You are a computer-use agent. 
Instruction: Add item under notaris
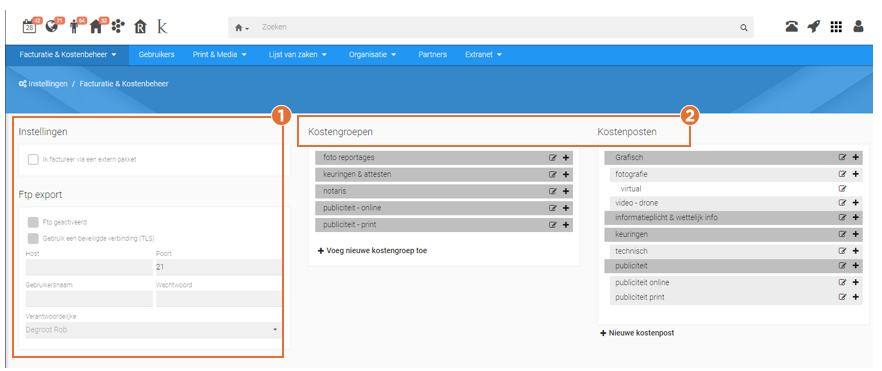tap(565, 191)
